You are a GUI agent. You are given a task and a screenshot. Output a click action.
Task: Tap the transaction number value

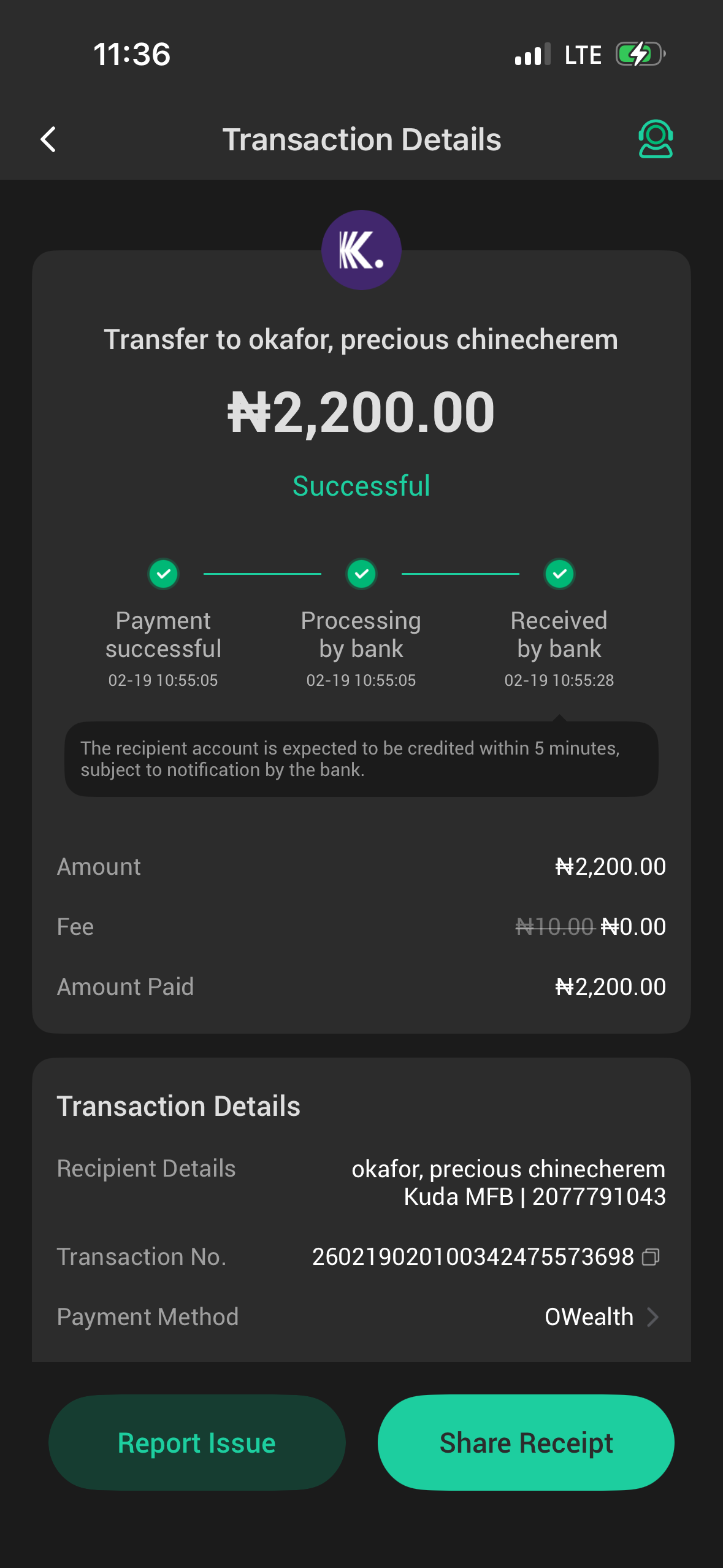pyautogui.click(x=473, y=1257)
